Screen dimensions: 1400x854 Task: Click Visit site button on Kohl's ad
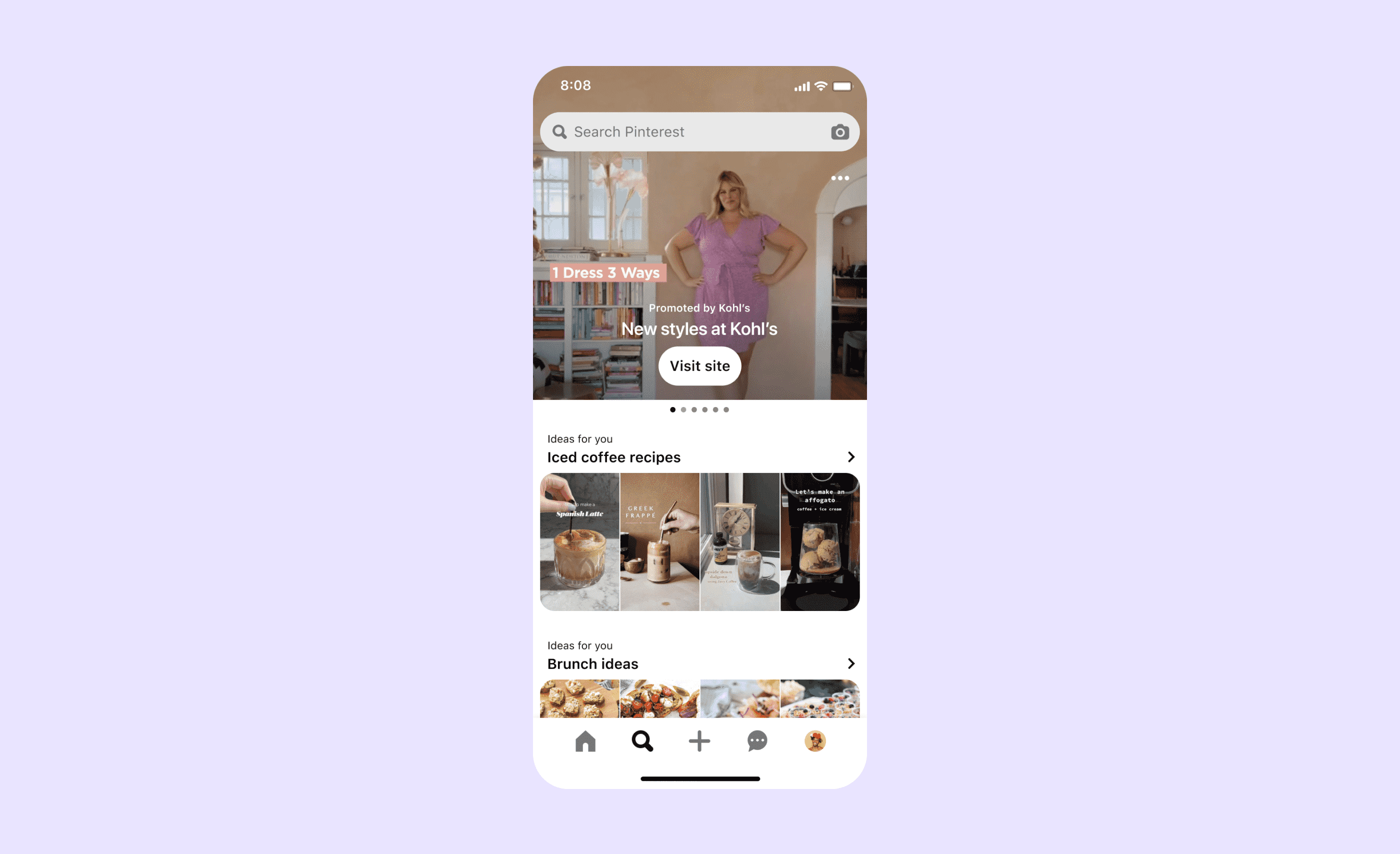click(x=700, y=366)
